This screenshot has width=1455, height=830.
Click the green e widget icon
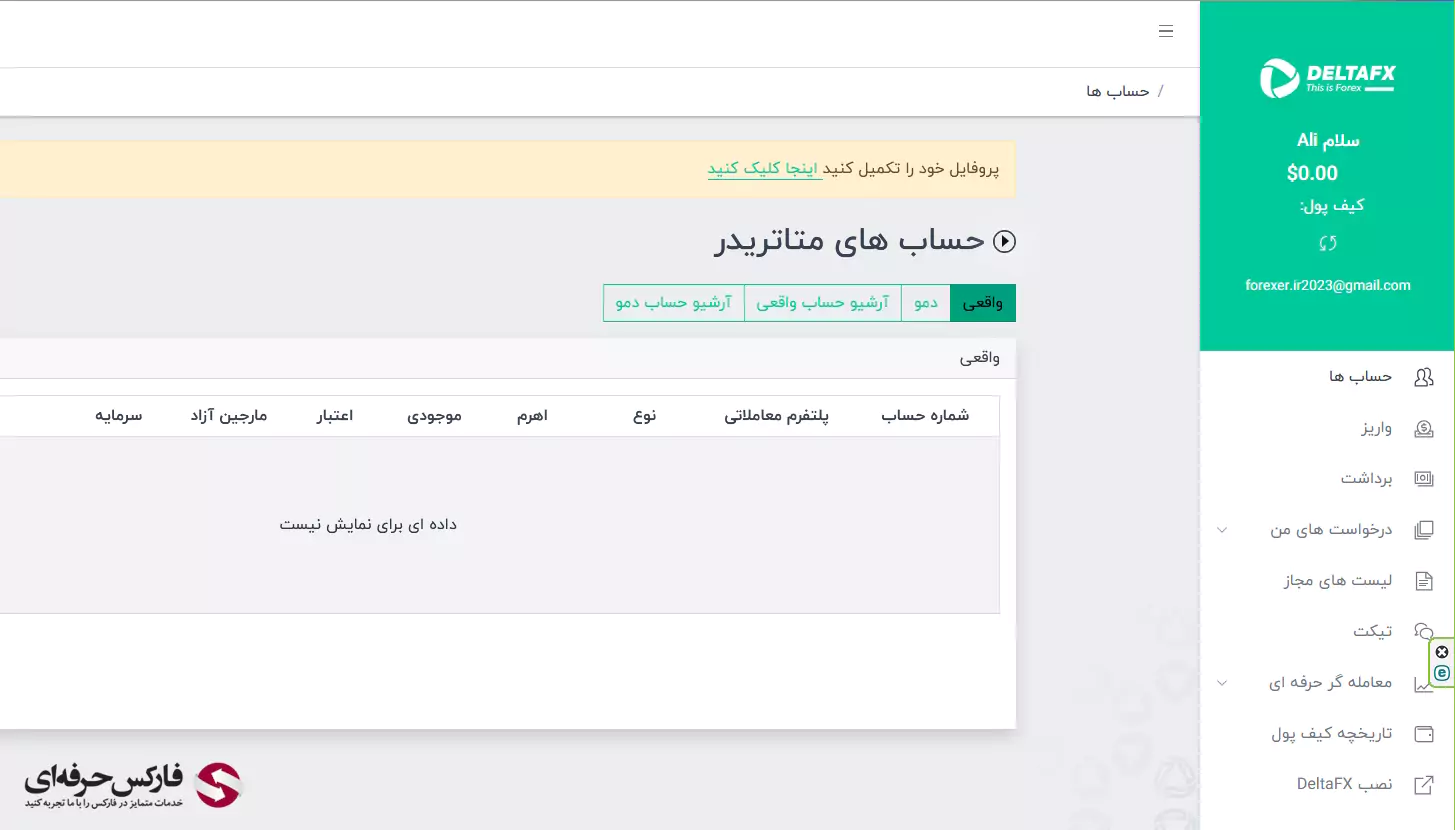click(1442, 673)
